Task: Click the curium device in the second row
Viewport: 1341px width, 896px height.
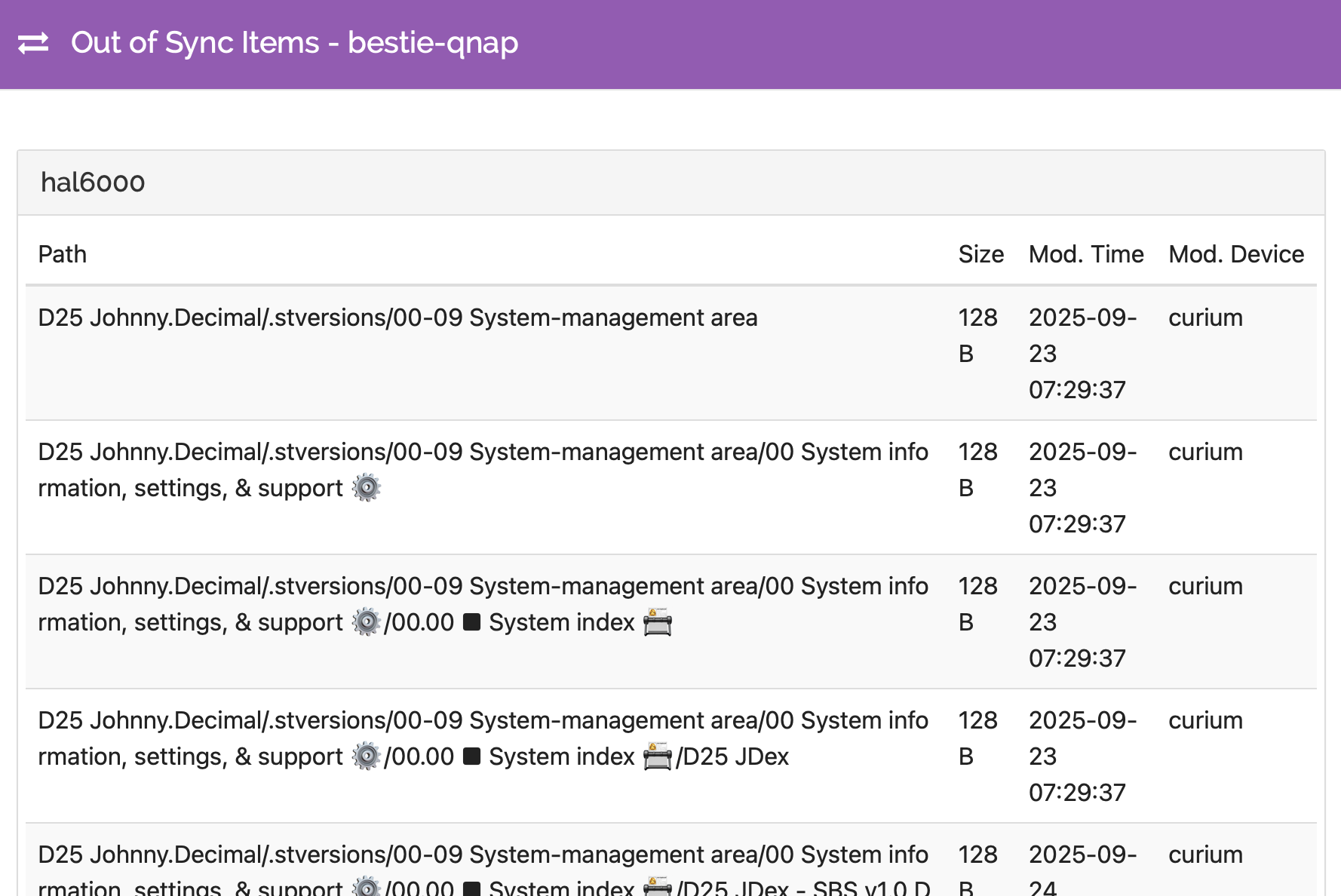Action: pos(1205,452)
